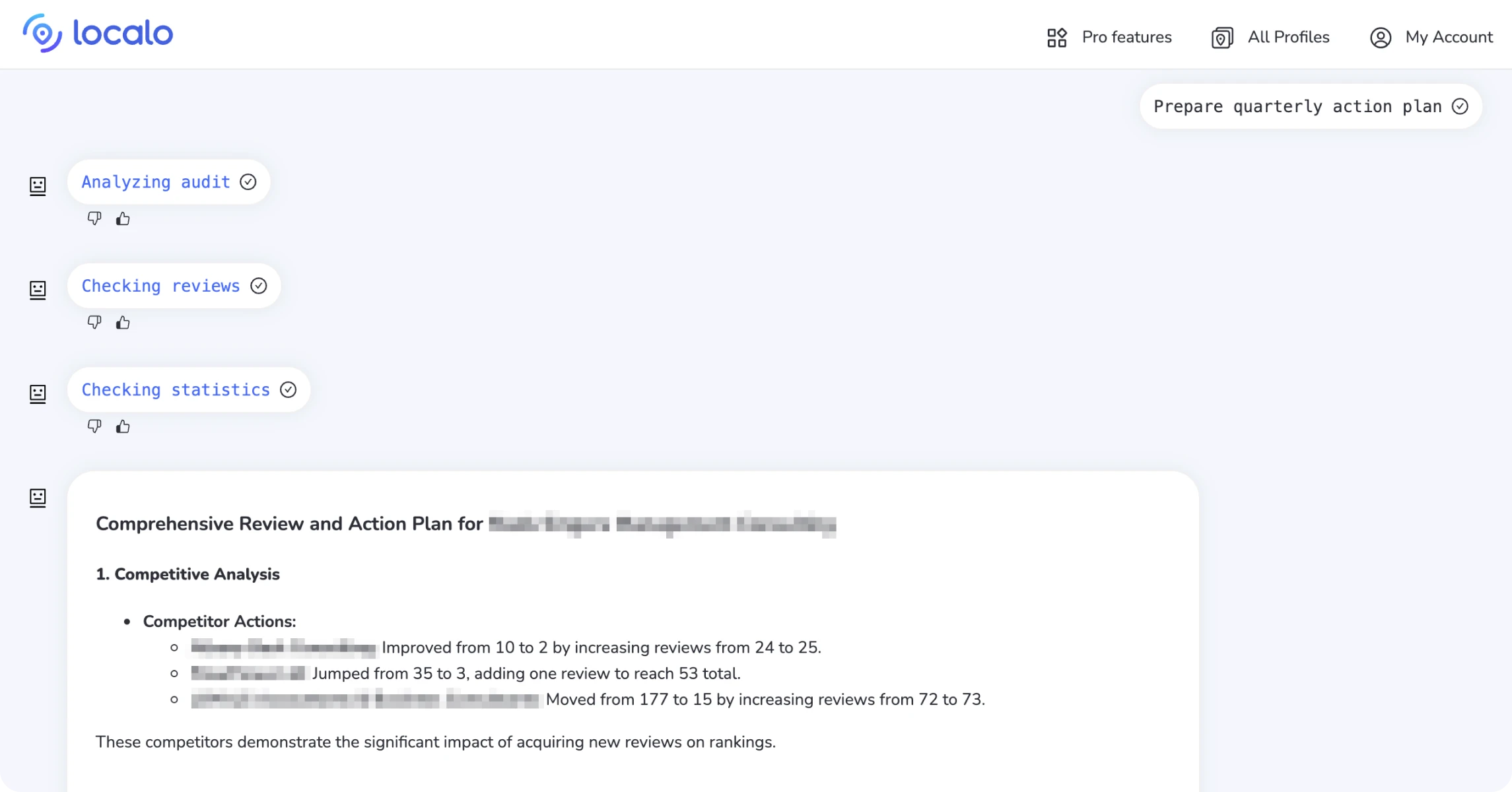Click the check circle inside Checking reviews chip
The image size is (1512, 792).
tap(259, 286)
